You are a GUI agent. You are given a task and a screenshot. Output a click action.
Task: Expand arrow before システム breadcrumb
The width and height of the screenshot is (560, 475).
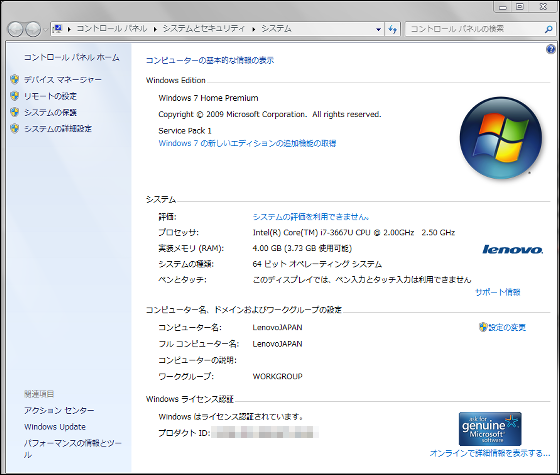click(253, 29)
